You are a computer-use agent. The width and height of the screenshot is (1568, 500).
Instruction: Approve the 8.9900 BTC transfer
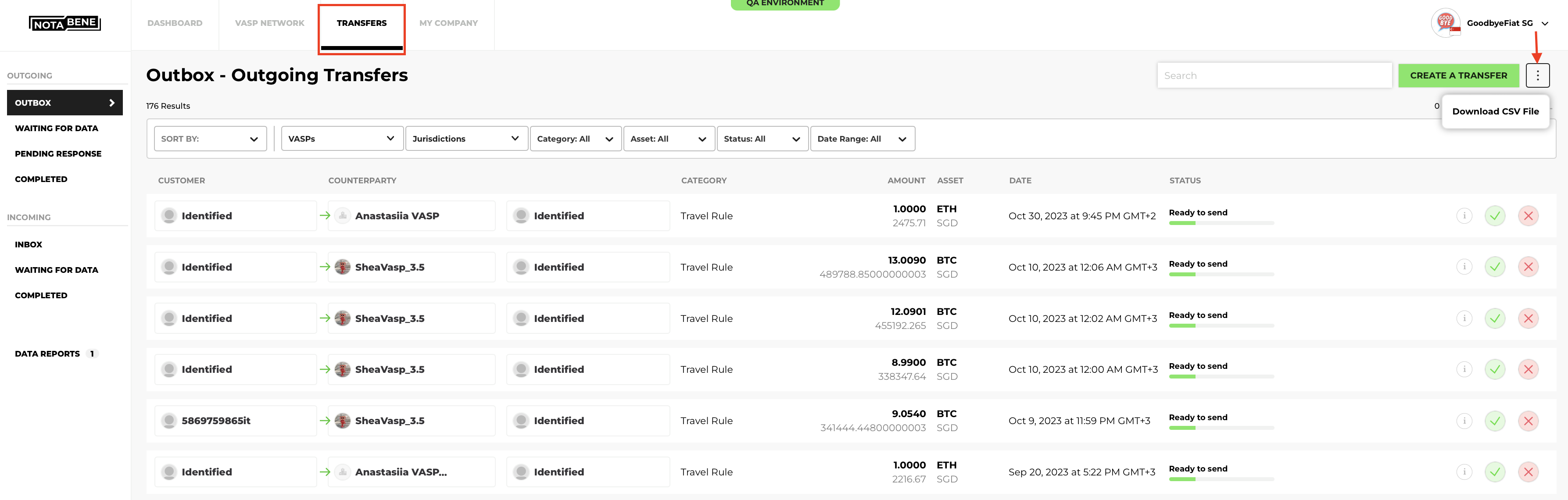click(x=1494, y=369)
